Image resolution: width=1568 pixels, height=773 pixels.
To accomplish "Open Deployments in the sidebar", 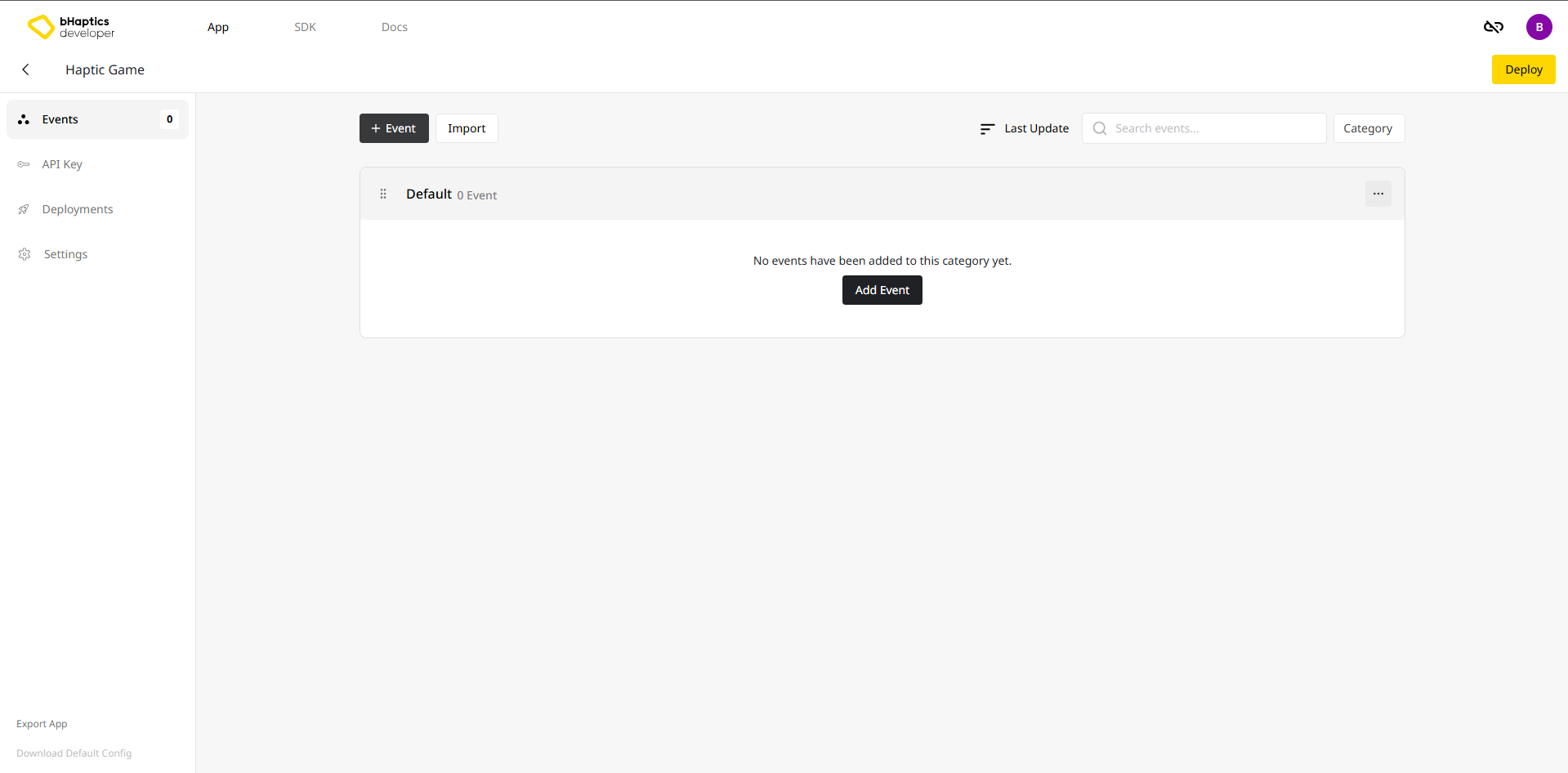I will (x=97, y=209).
